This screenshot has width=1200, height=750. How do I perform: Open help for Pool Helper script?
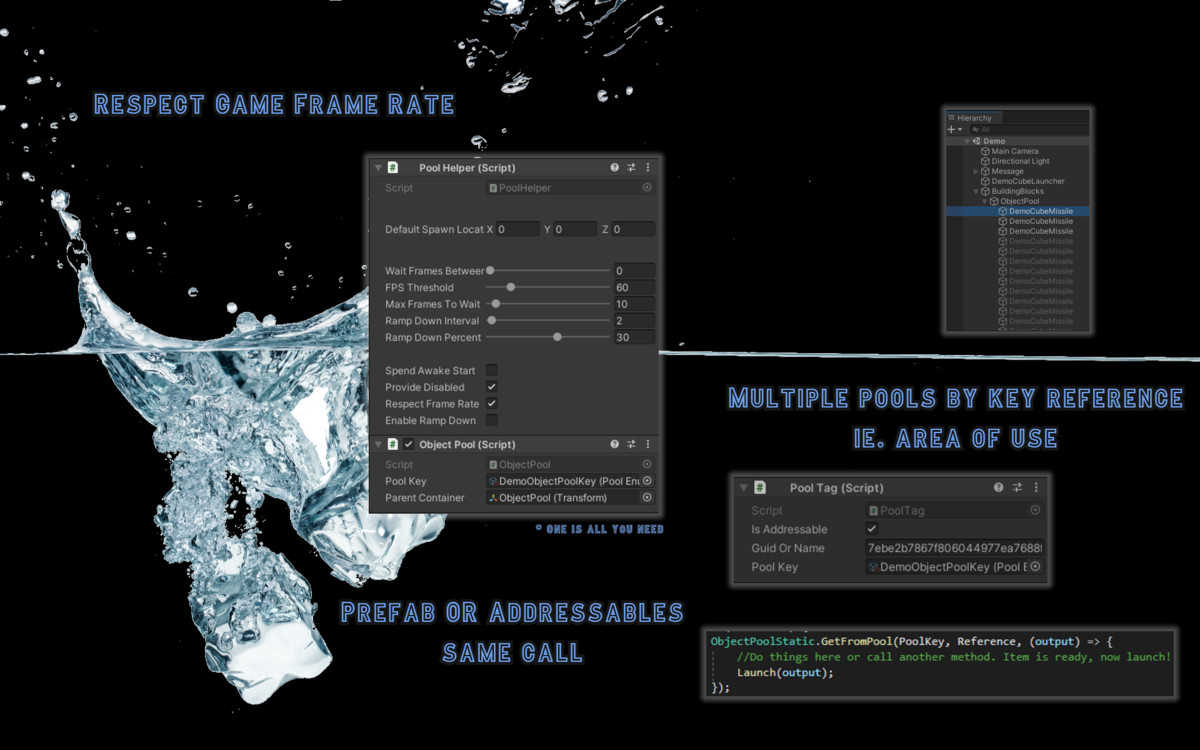tap(615, 168)
